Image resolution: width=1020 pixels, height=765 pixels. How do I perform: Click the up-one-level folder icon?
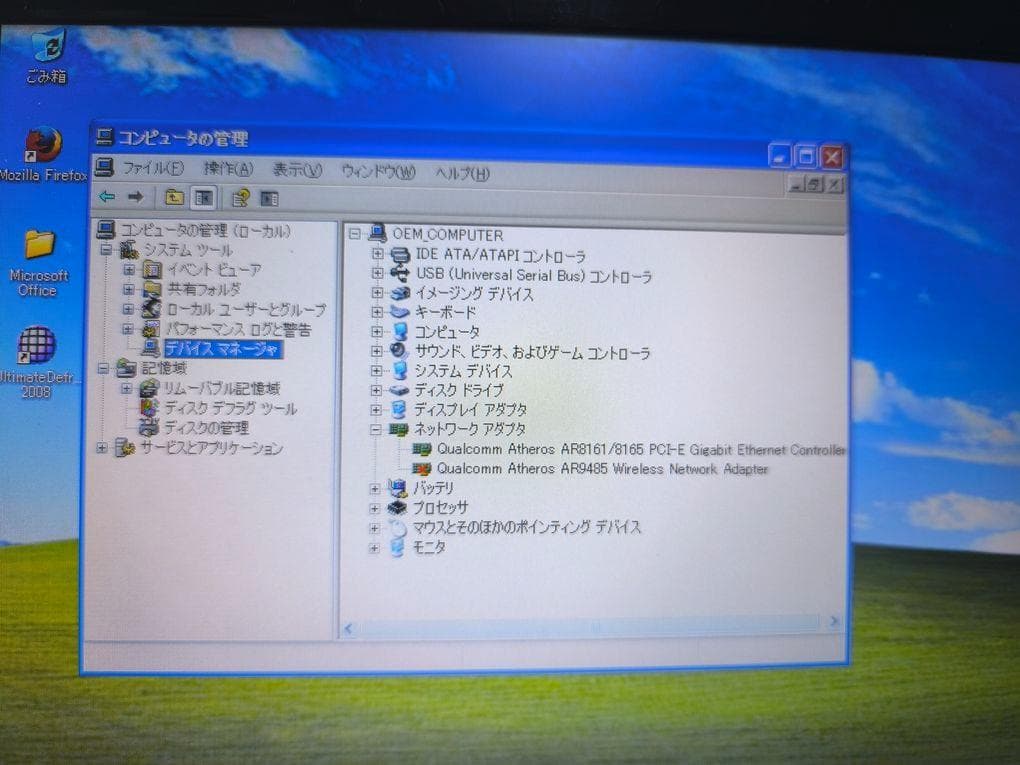coord(173,197)
